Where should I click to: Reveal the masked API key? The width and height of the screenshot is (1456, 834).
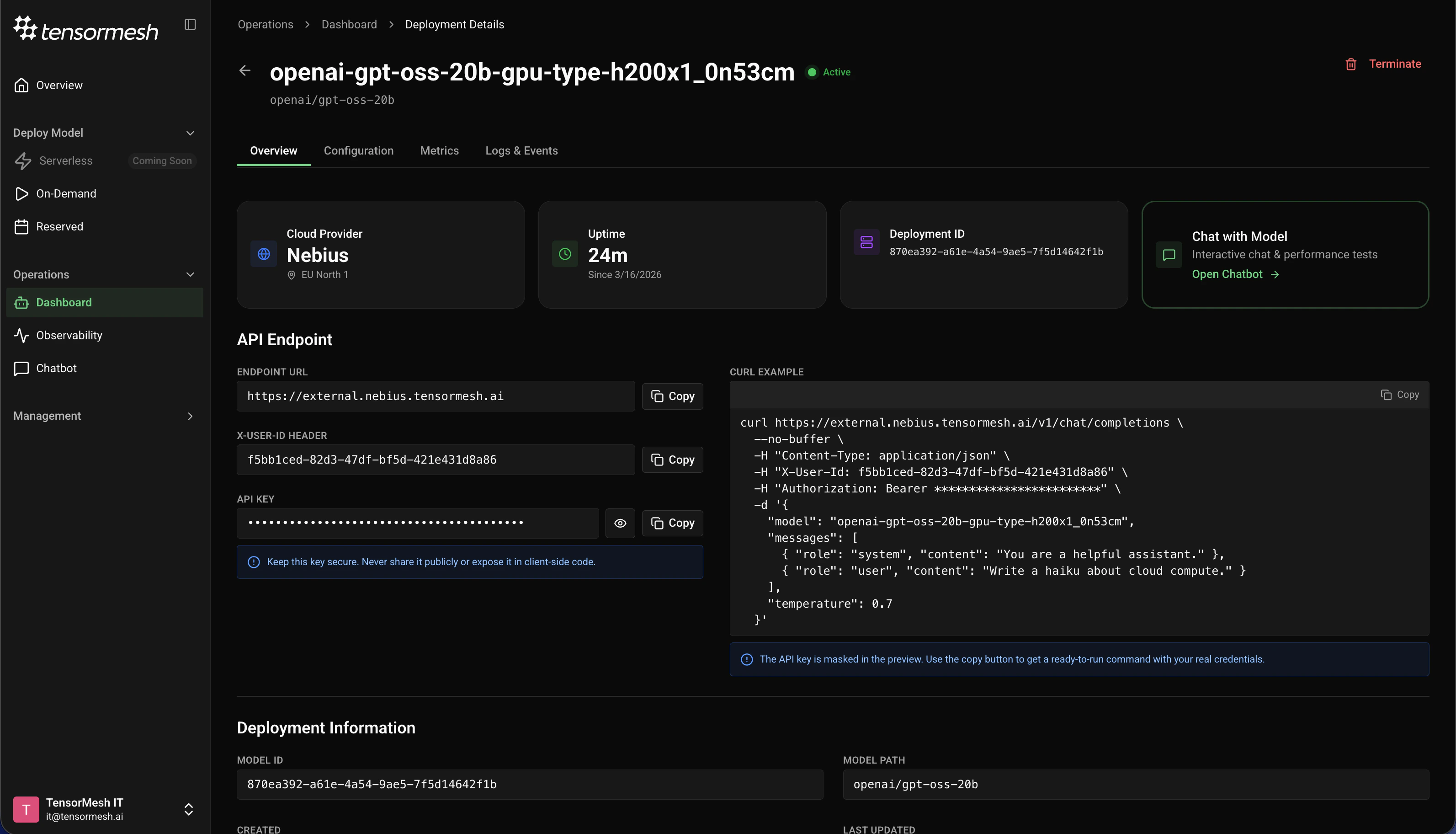pyautogui.click(x=620, y=523)
